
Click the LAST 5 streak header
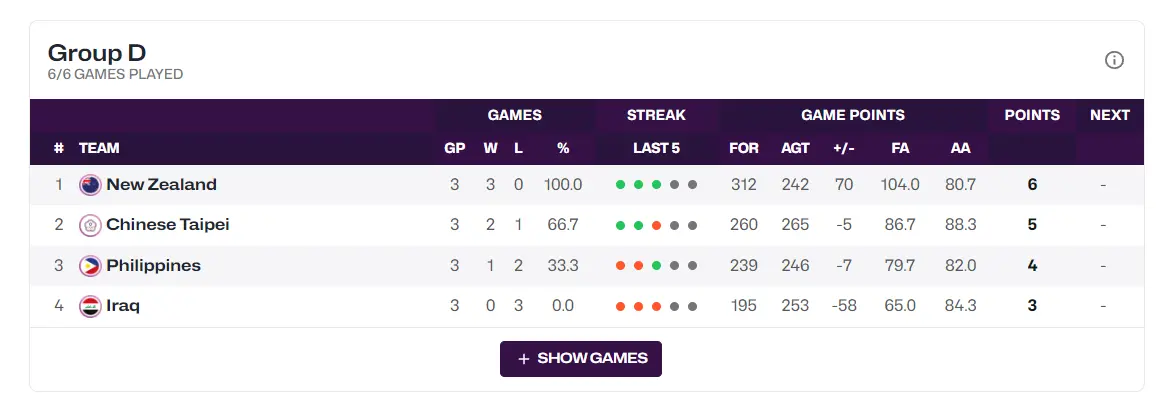(656, 148)
